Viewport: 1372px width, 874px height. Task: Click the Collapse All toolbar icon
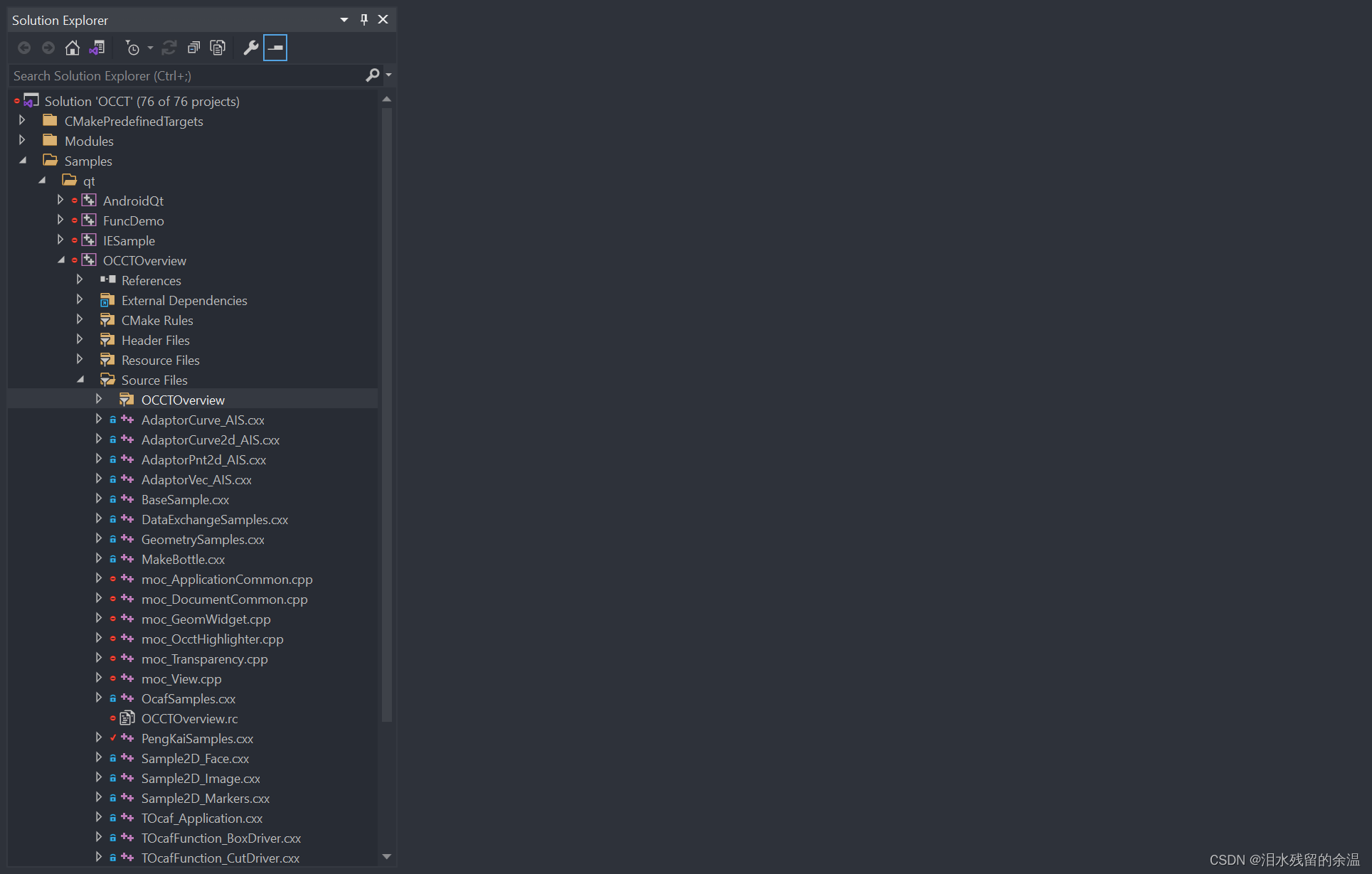193,48
